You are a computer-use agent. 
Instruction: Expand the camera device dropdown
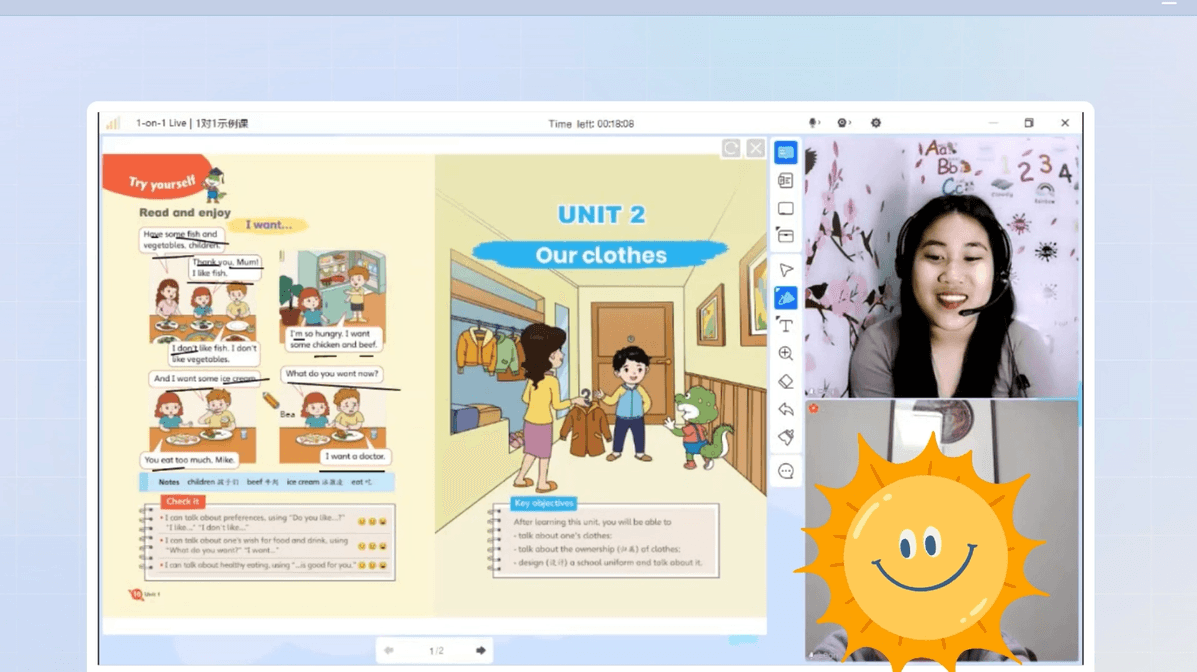click(x=844, y=123)
